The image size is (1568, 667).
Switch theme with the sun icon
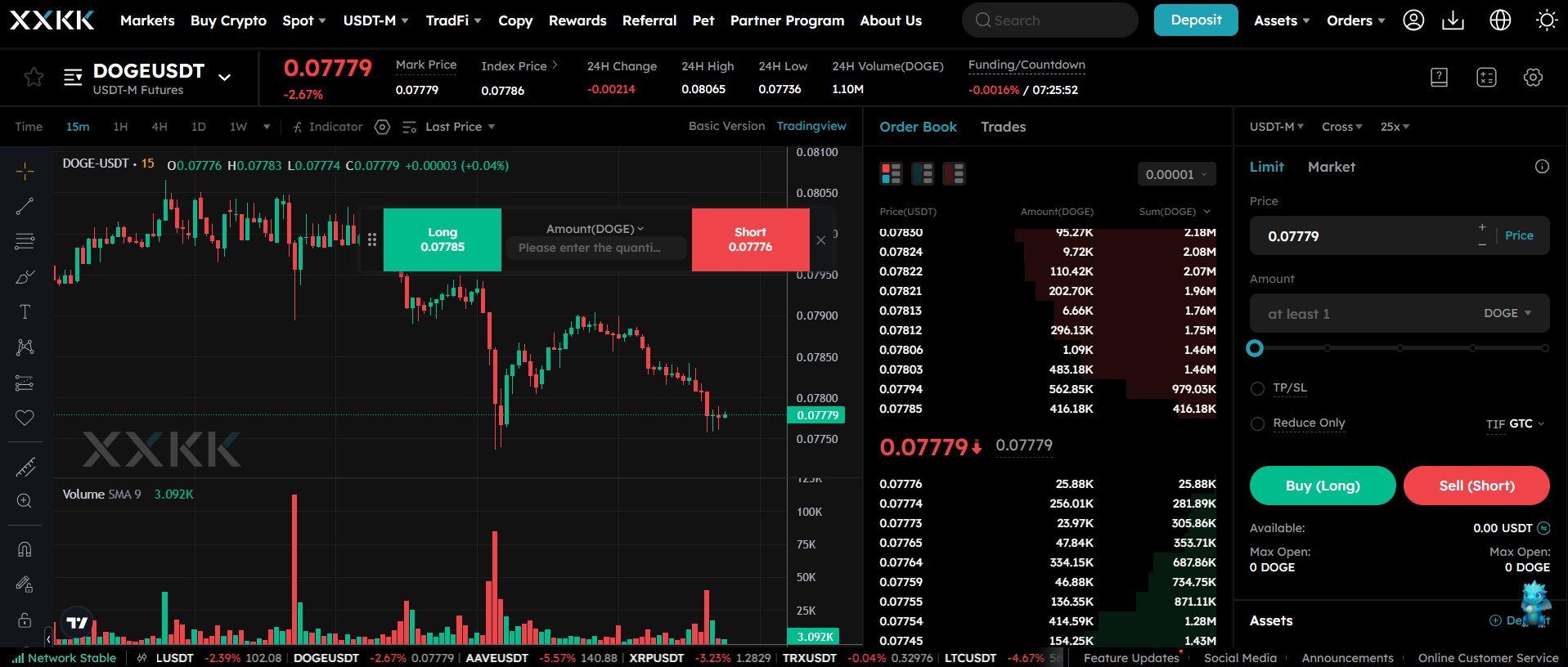click(1546, 20)
